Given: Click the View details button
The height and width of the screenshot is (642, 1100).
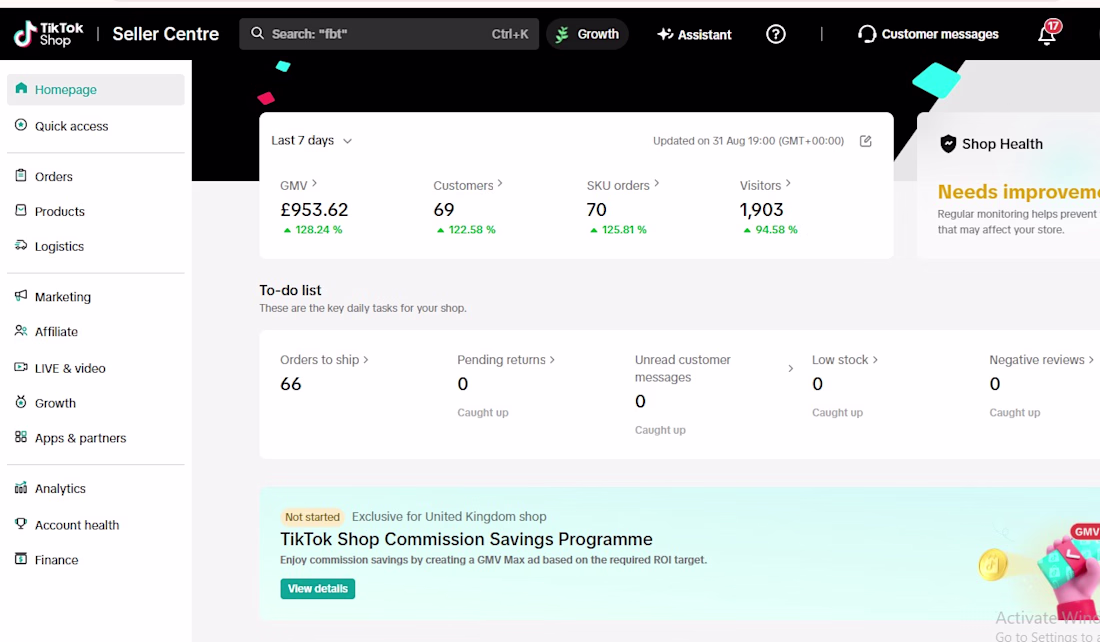Looking at the screenshot, I should [x=318, y=589].
